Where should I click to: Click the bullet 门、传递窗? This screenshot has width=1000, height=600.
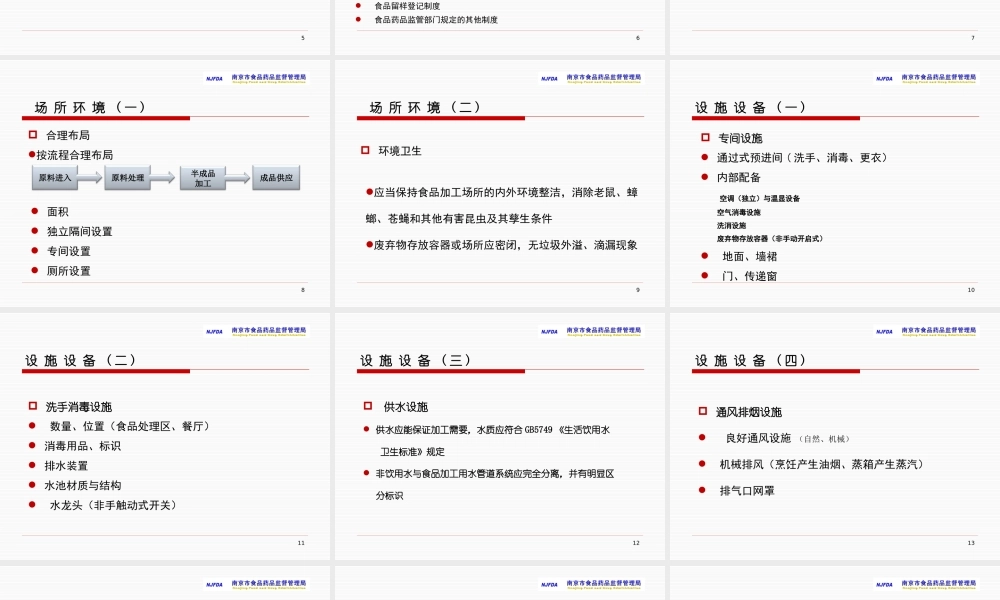pos(750,276)
